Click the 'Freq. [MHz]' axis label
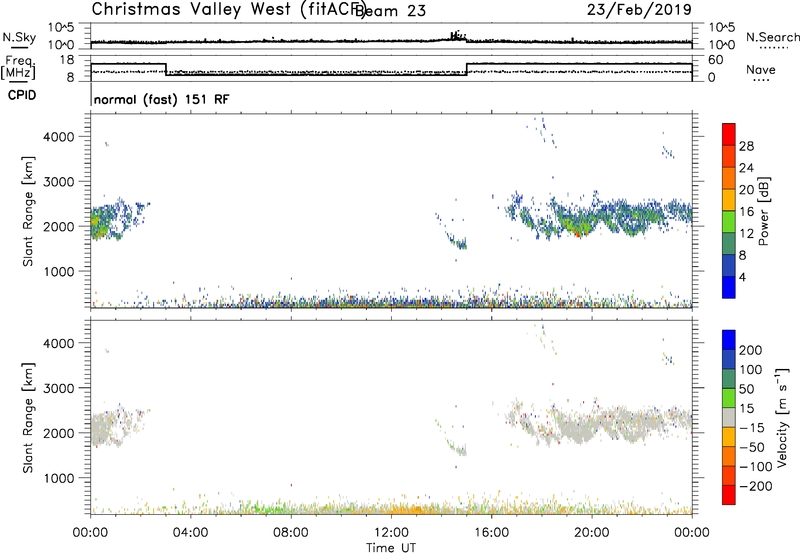800x554 pixels. [19, 67]
